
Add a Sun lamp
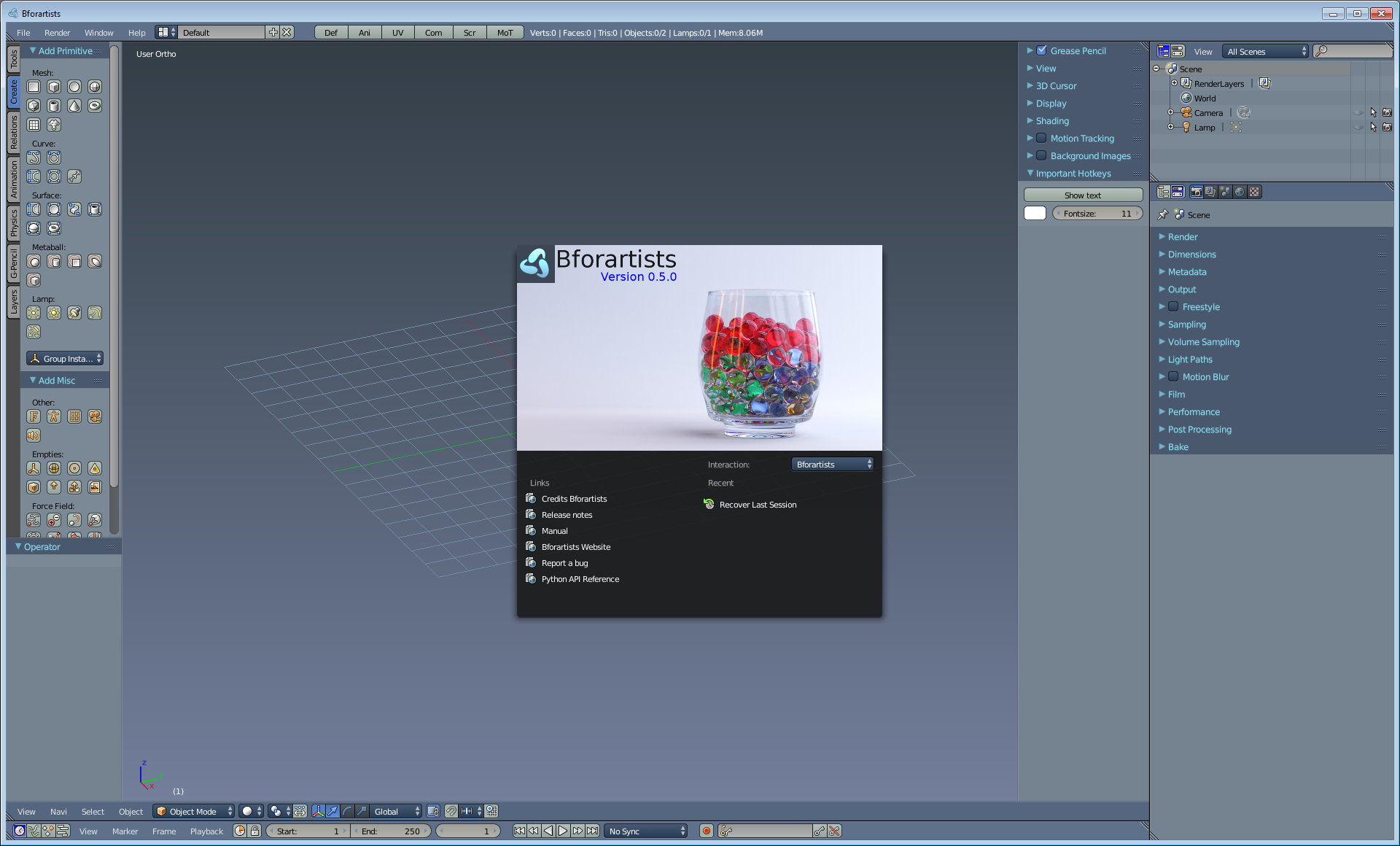point(54,313)
